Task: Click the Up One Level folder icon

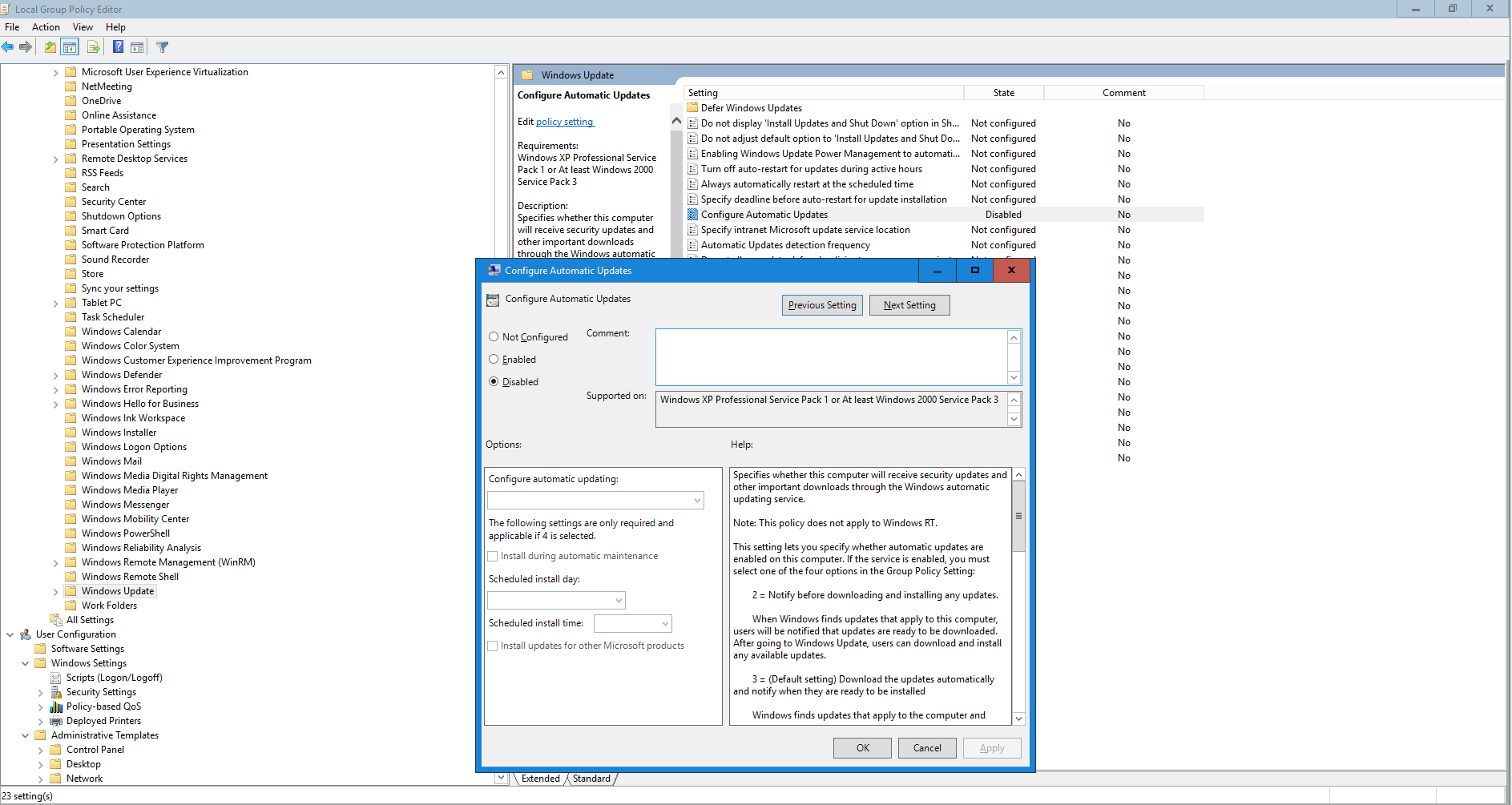Action: click(x=50, y=47)
